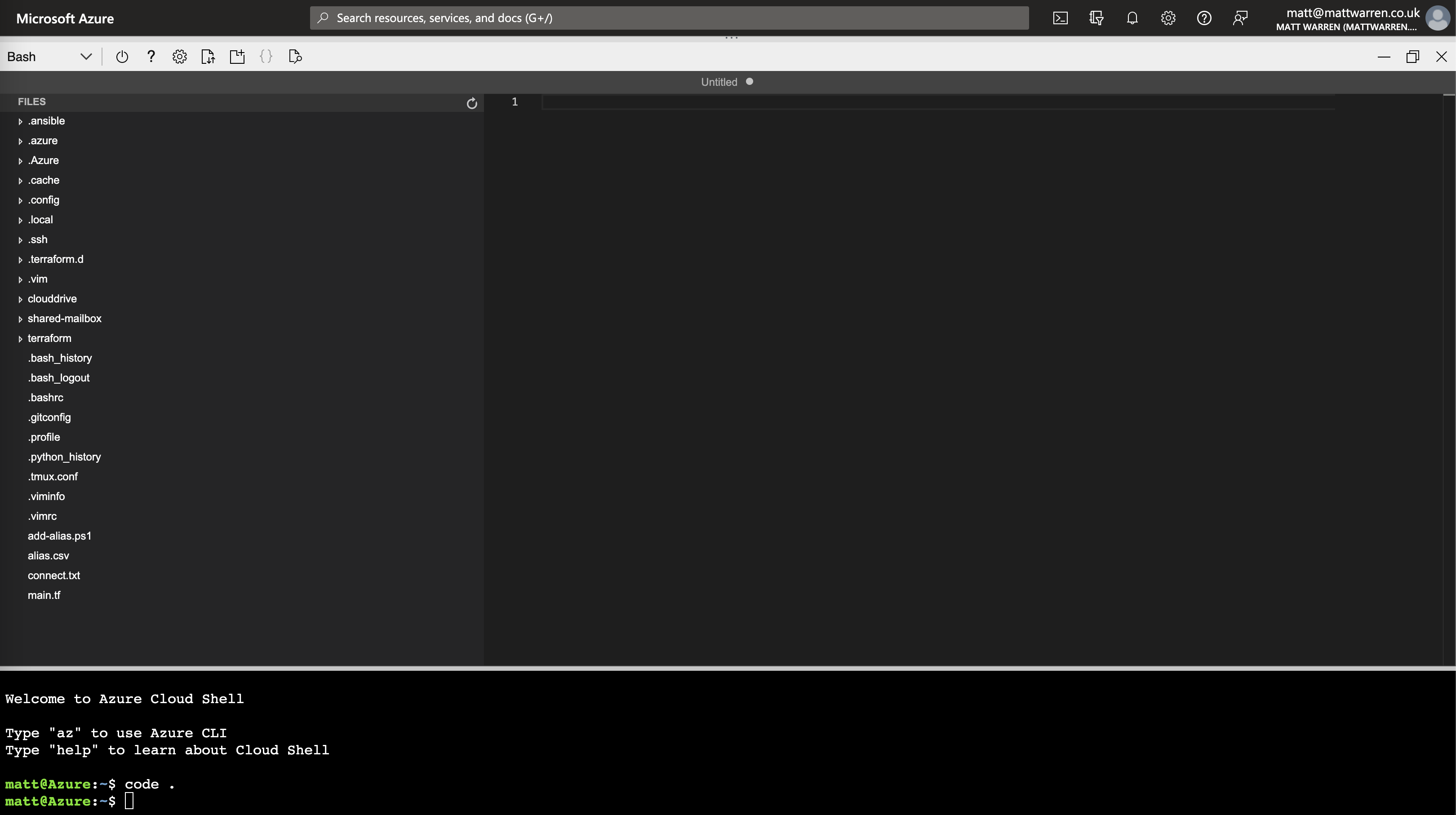The width and height of the screenshot is (1456, 815).
Task: Open .bashrc file
Action: coord(46,398)
